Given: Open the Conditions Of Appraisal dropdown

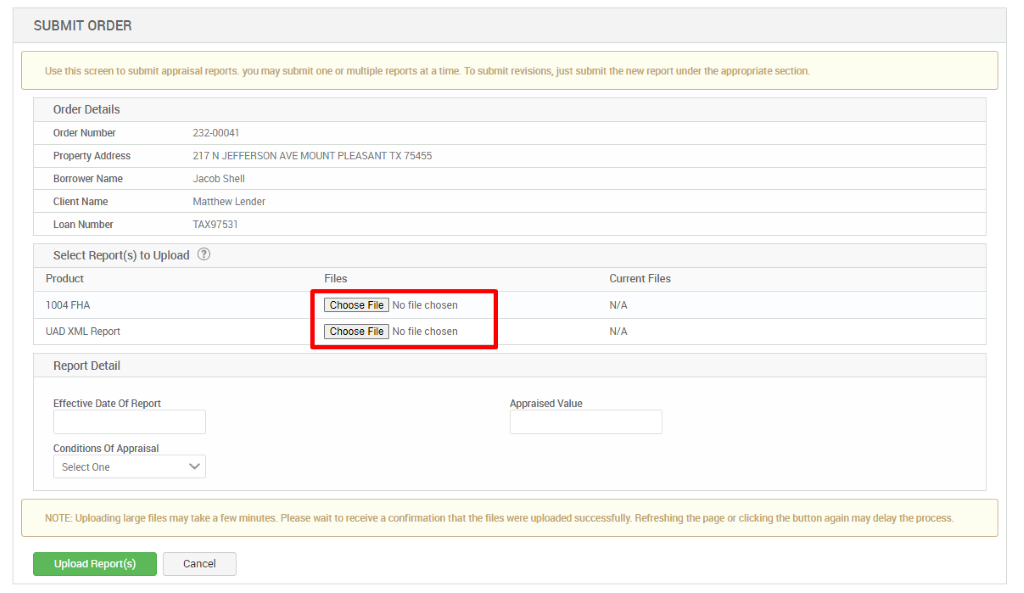Looking at the screenshot, I should [x=129, y=466].
